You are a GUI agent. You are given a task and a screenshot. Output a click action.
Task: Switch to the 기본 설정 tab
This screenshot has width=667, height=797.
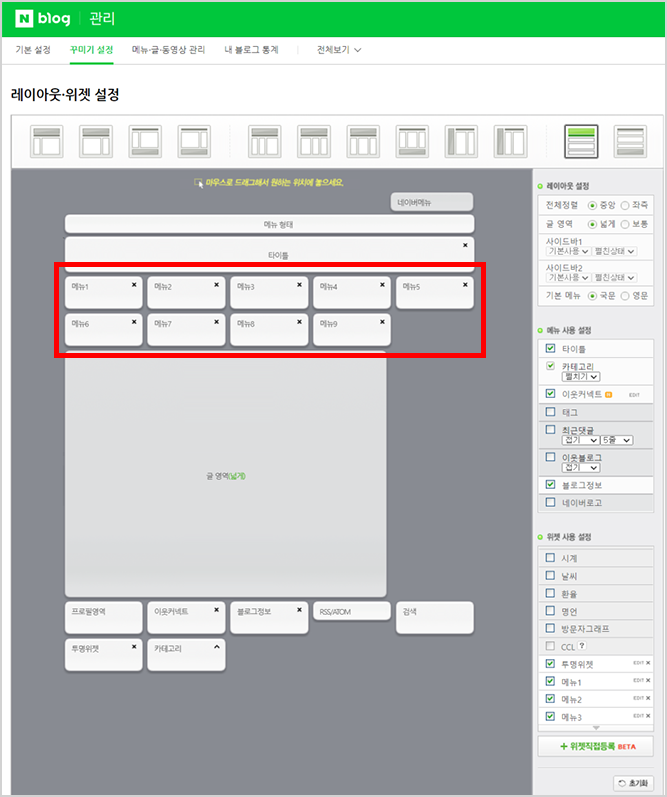pos(33,50)
